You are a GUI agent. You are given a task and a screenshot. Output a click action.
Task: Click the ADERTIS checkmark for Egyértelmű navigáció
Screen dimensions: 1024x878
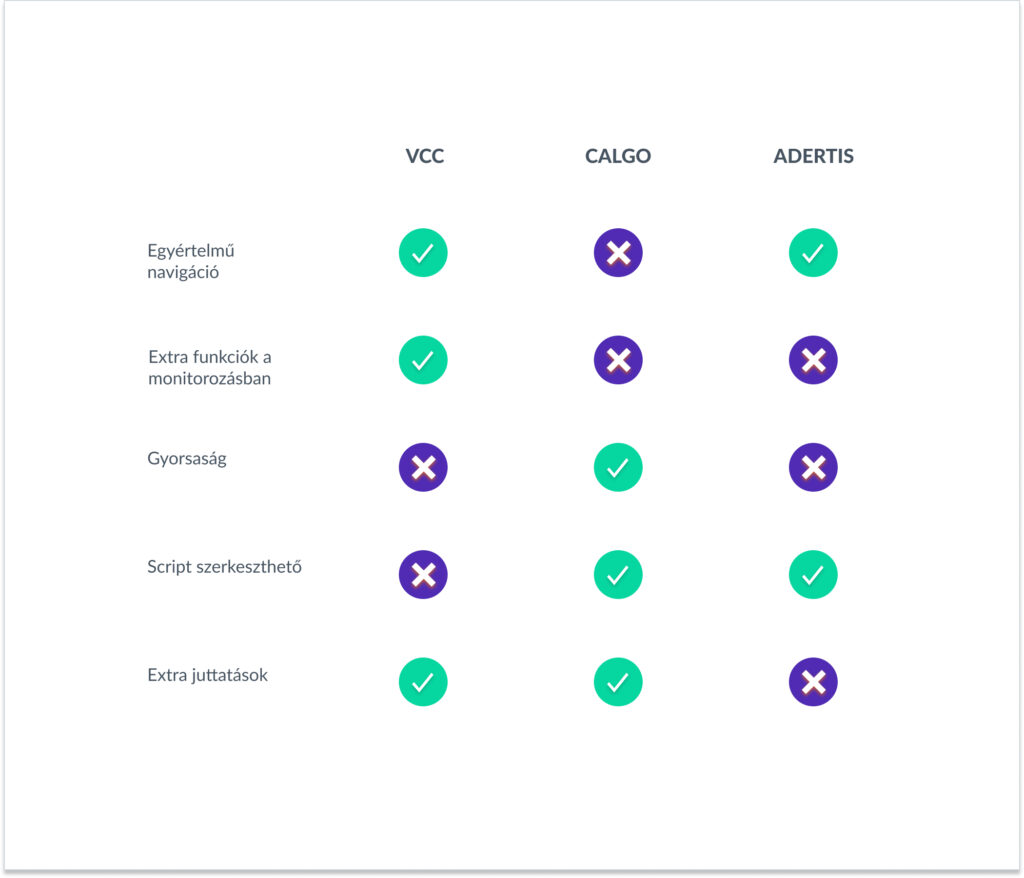(x=813, y=253)
